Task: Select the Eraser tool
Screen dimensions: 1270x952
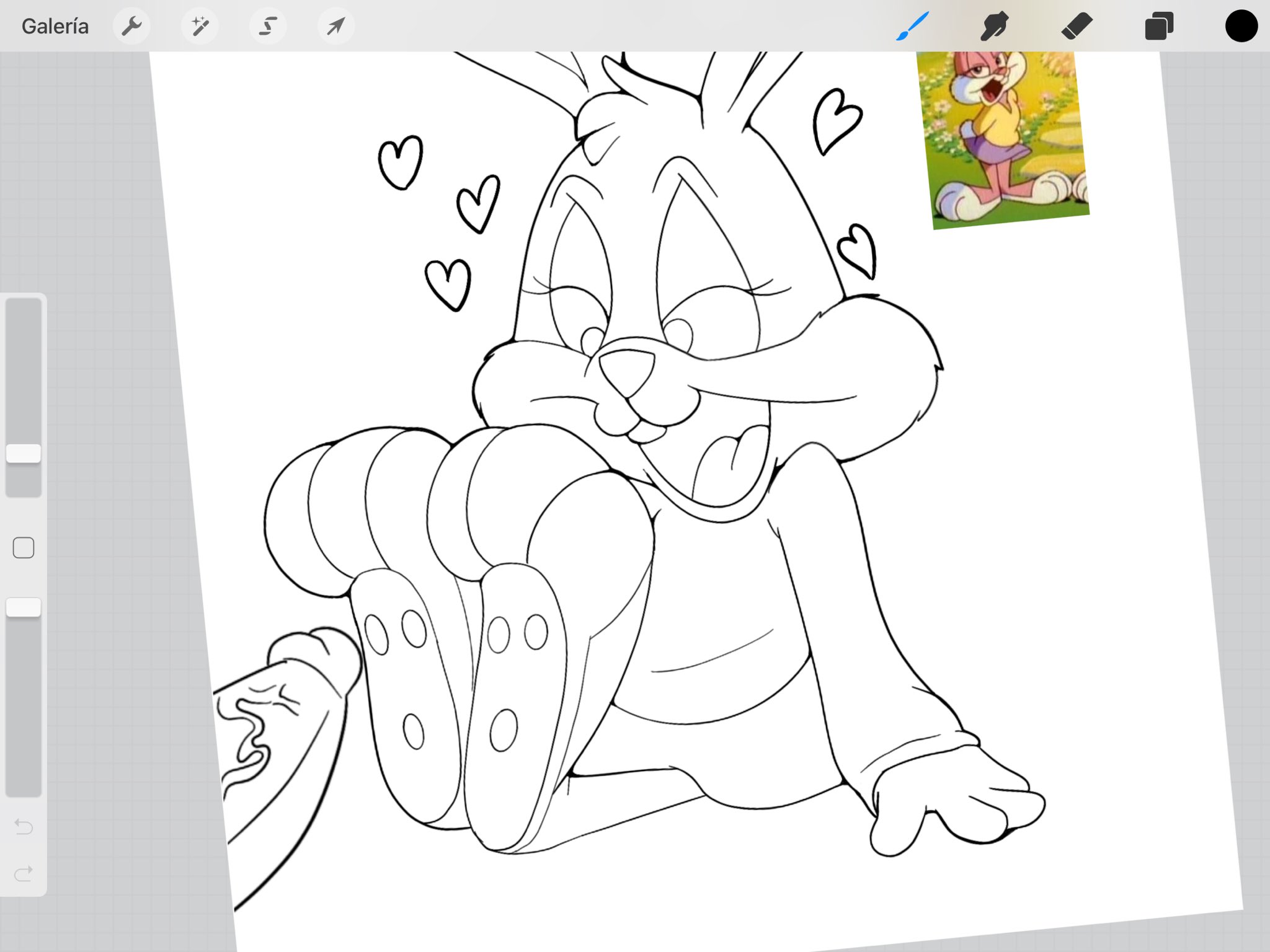Action: [1077, 27]
